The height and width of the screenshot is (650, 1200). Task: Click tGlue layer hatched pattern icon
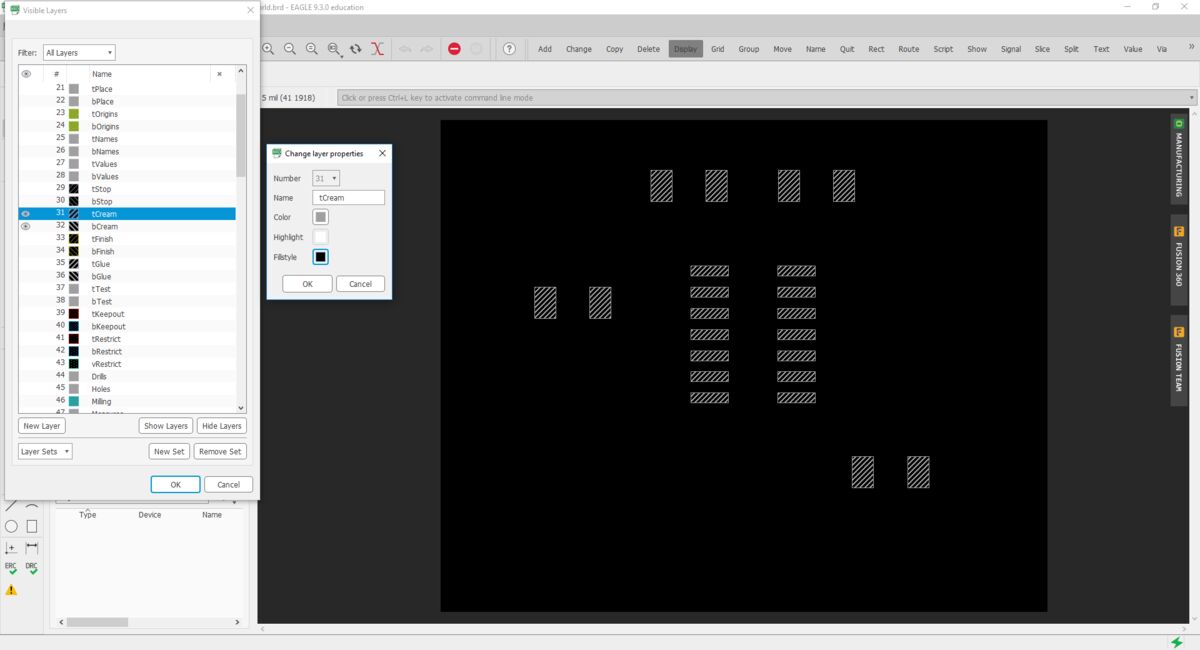pos(74,264)
